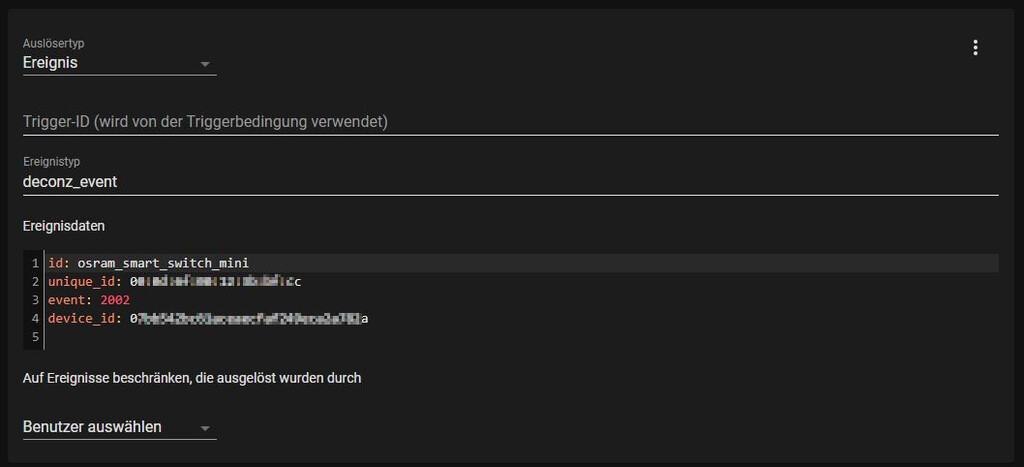
Task: Click the event: 2002 line
Action: click(522, 300)
